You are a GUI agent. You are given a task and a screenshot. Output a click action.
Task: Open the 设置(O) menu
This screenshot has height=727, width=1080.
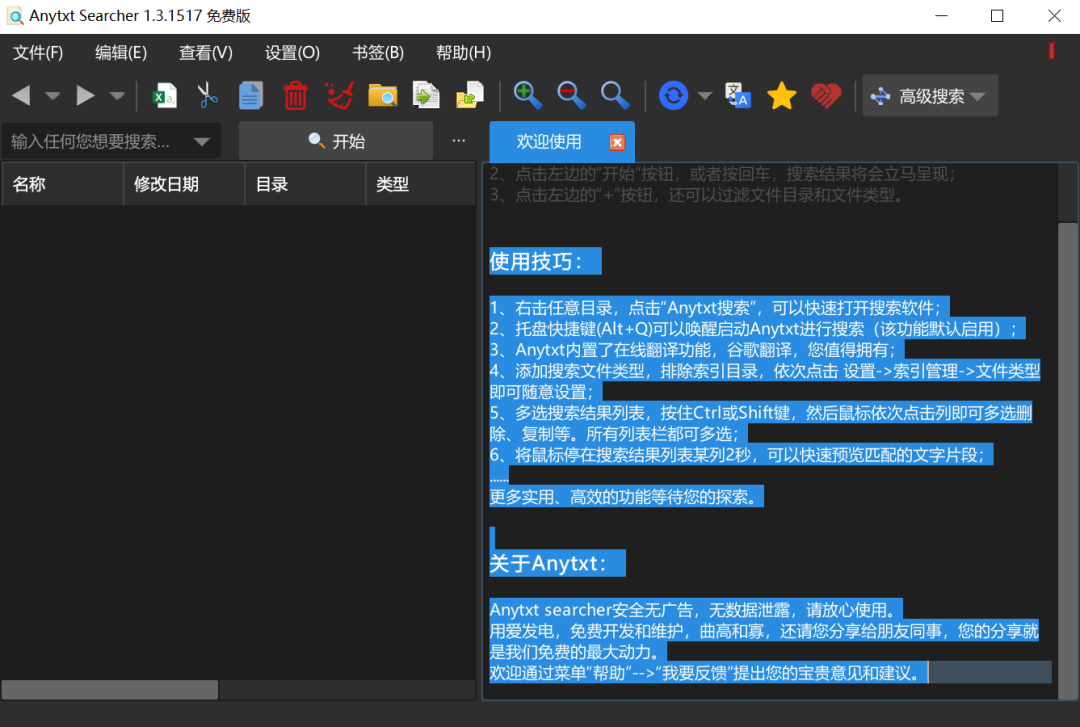(x=292, y=52)
